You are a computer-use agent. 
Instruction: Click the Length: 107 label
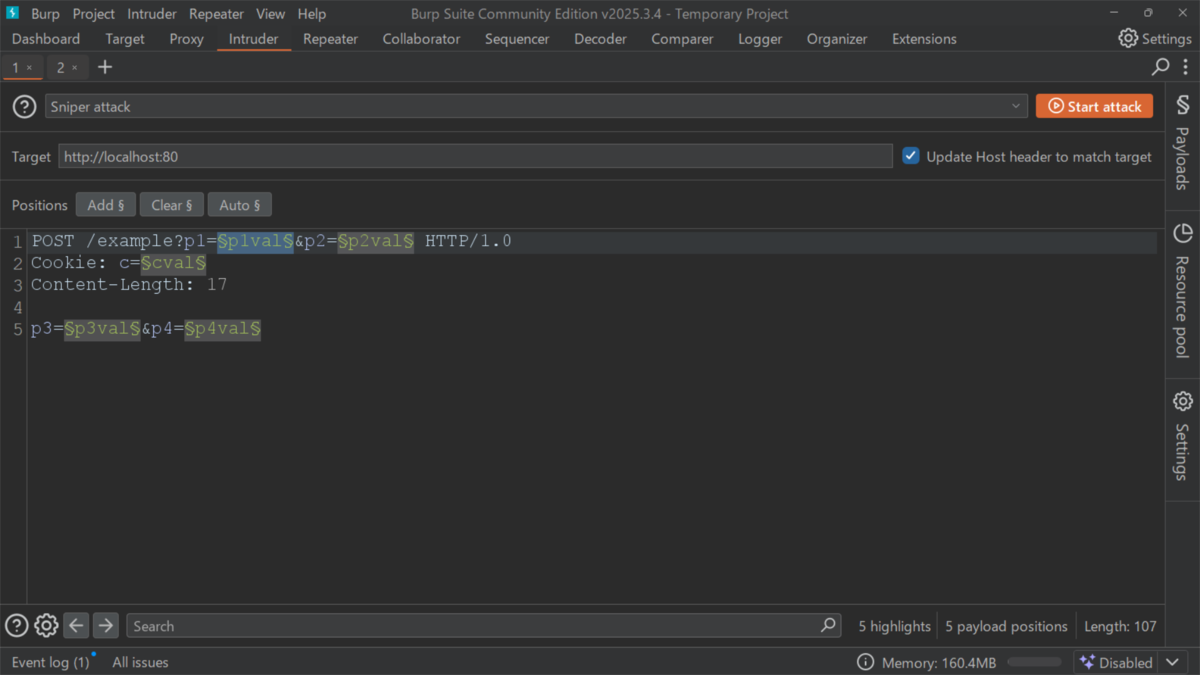pos(1120,626)
